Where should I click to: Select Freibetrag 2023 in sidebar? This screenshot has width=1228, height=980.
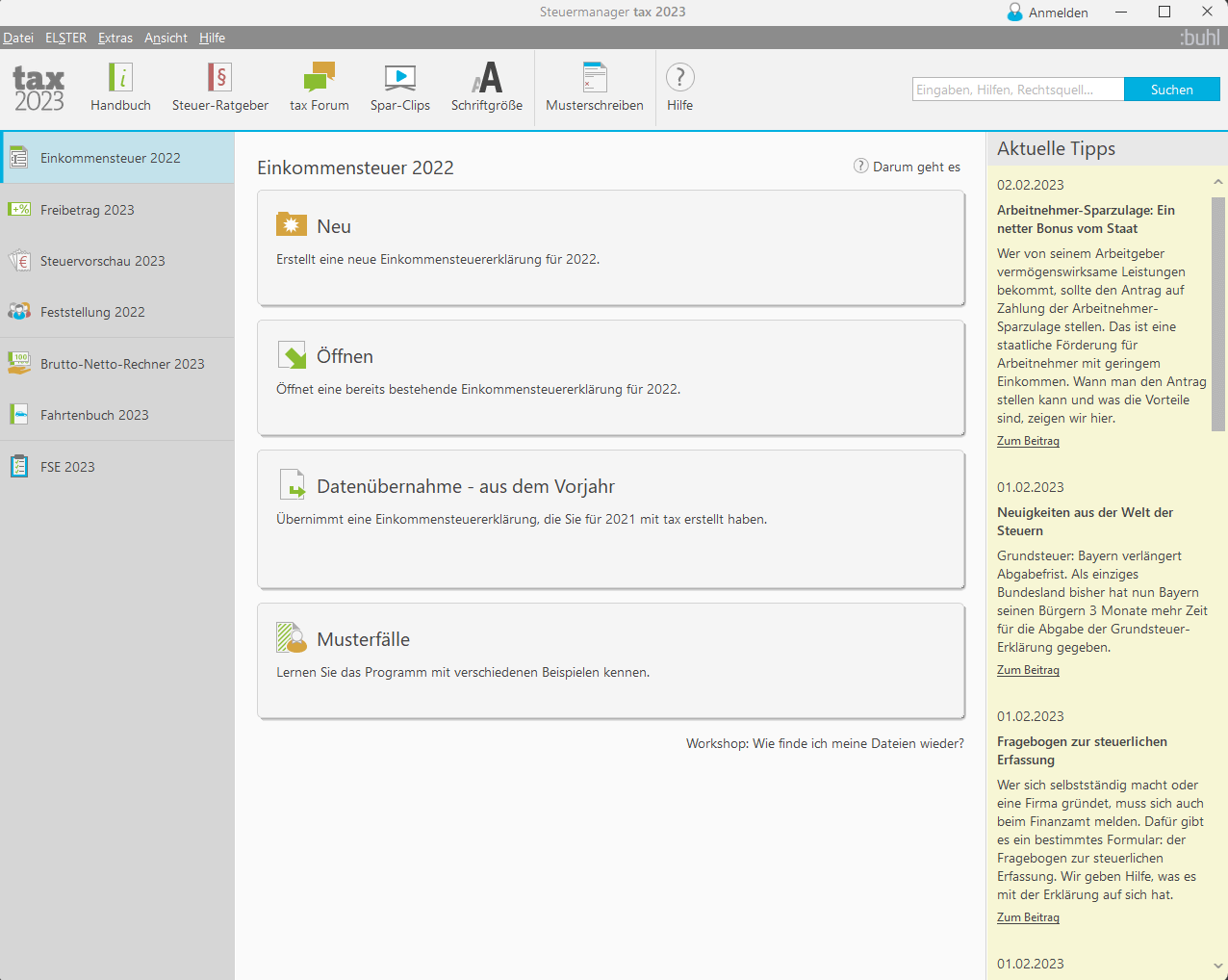click(88, 210)
